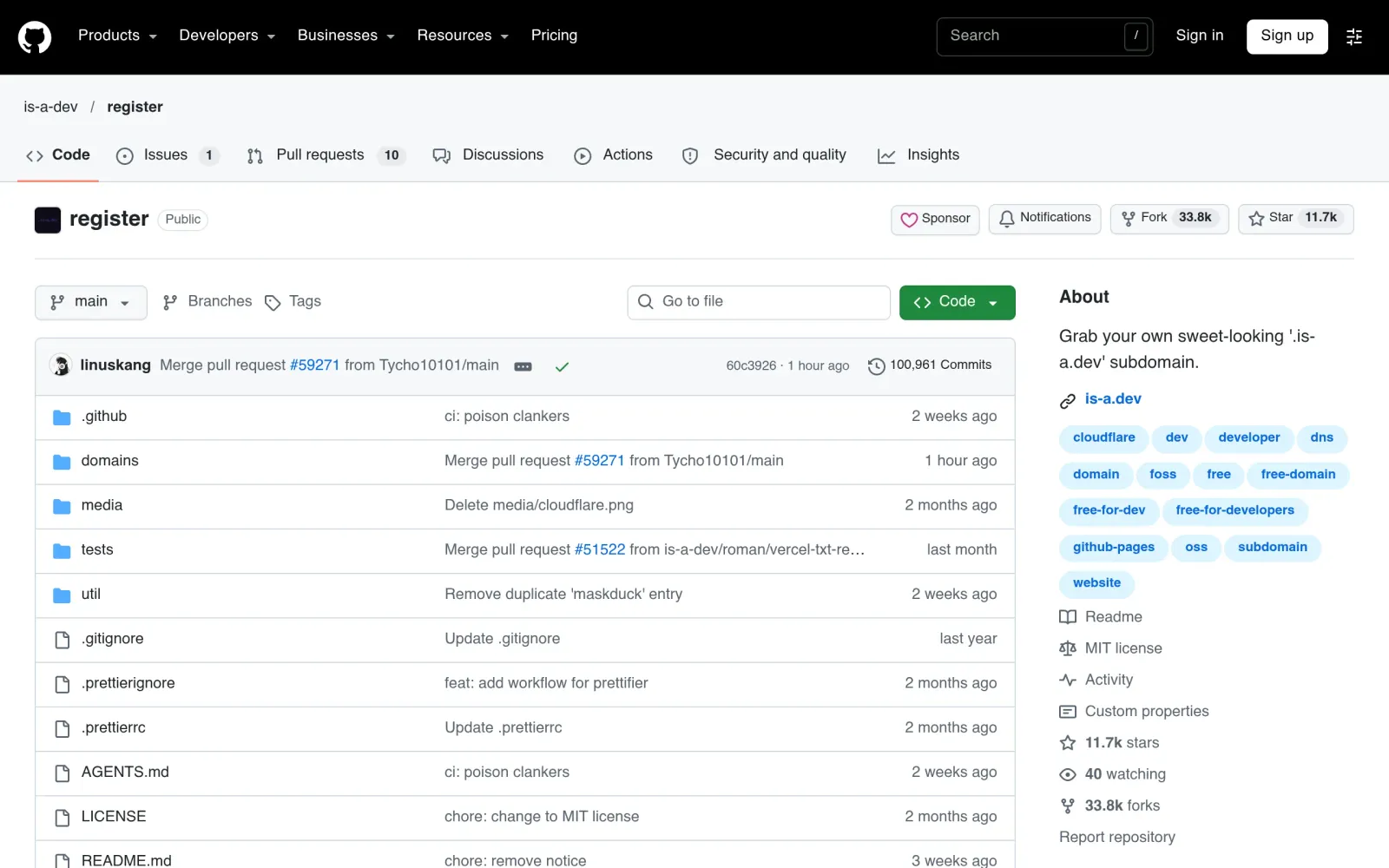
Task: Expand the Developers menu
Action: tap(227, 36)
